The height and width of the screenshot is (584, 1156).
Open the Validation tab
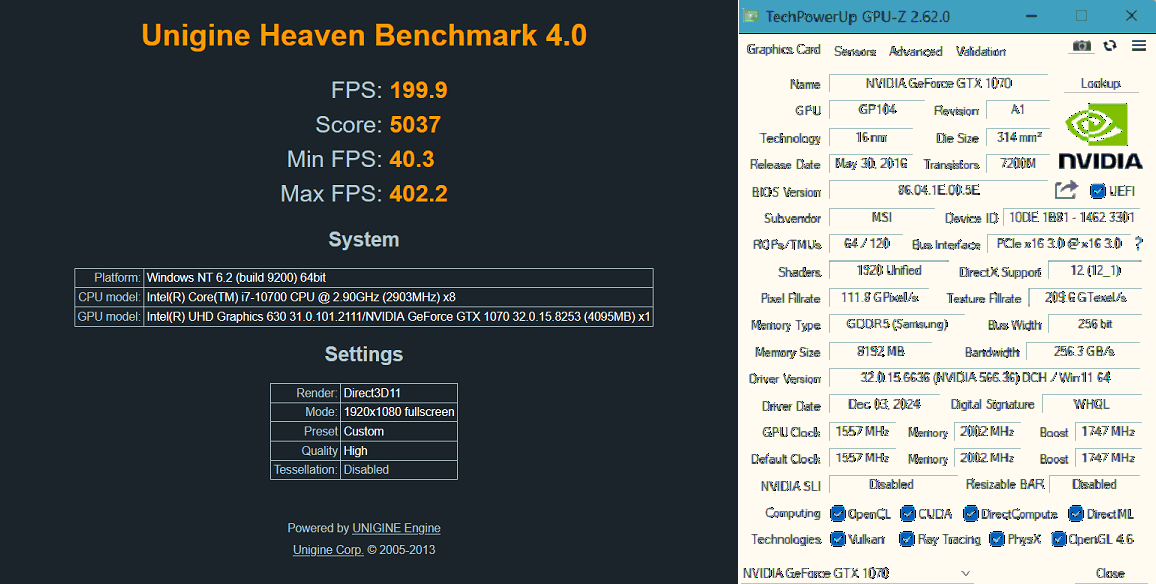tap(981, 51)
